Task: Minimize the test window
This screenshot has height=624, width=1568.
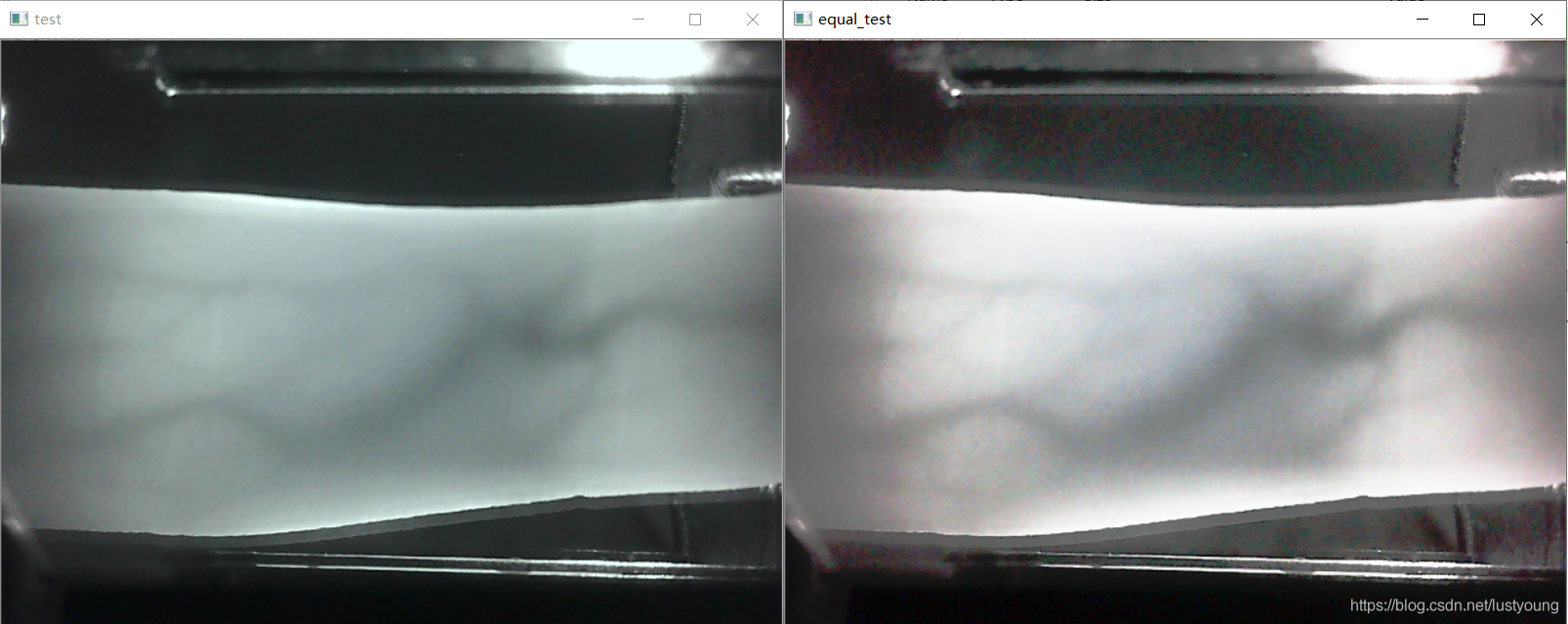Action: [639, 20]
